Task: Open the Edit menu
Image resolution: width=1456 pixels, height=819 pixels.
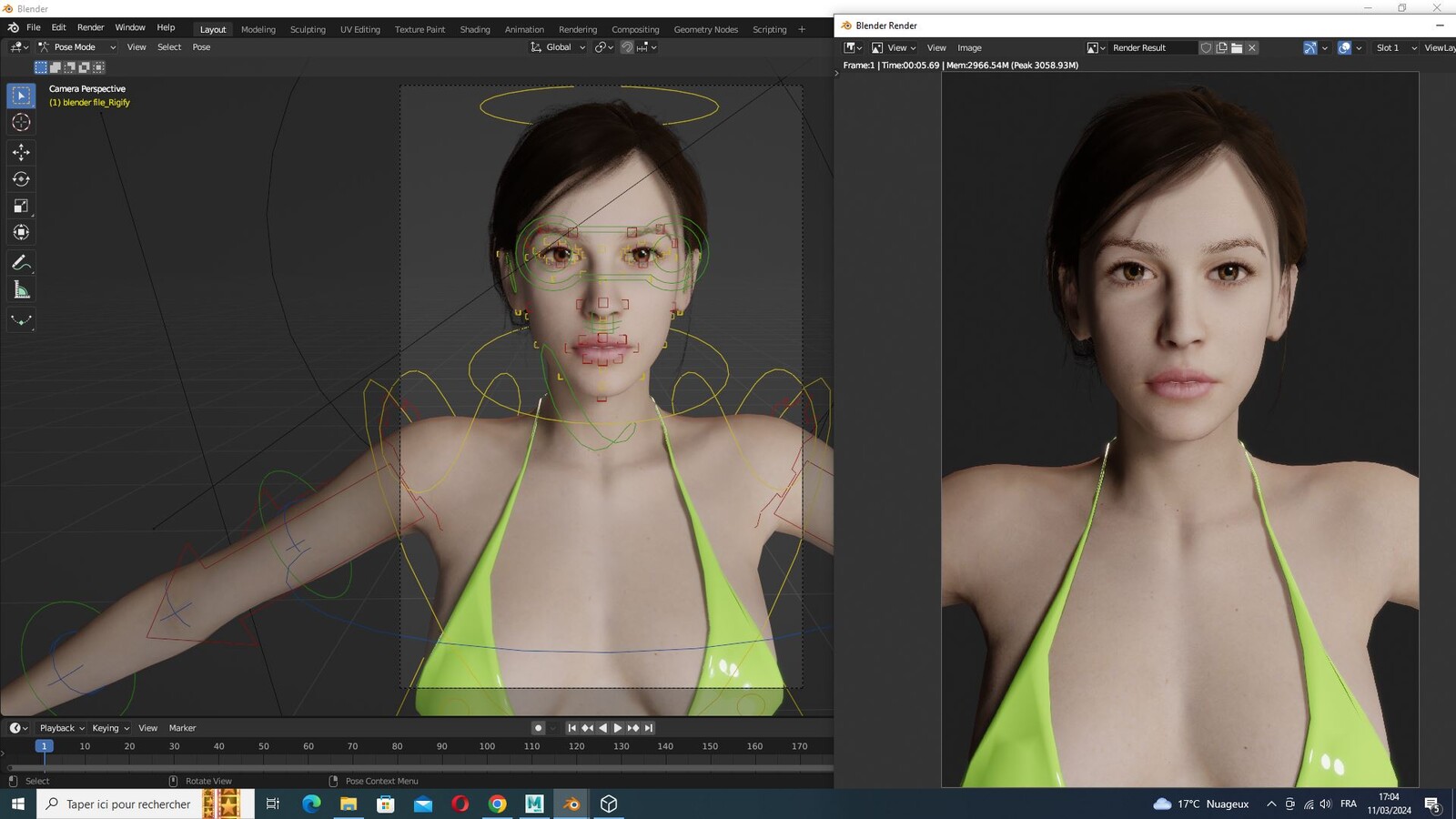Action: pyautogui.click(x=58, y=27)
